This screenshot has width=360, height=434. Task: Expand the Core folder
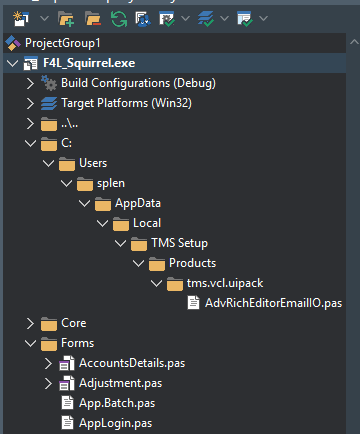click(30, 323)
